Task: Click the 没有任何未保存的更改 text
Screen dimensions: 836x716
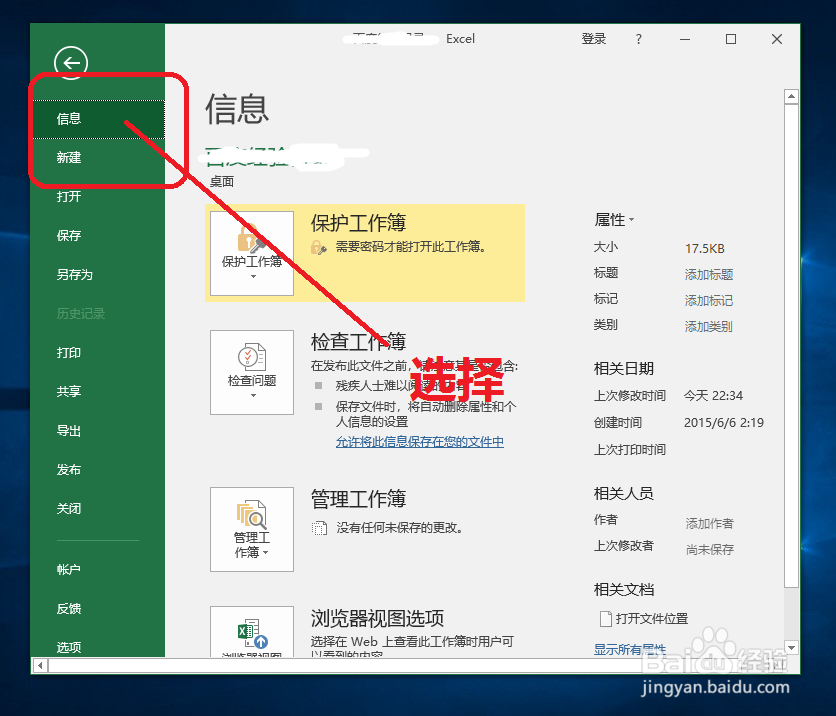Action: 400,528
